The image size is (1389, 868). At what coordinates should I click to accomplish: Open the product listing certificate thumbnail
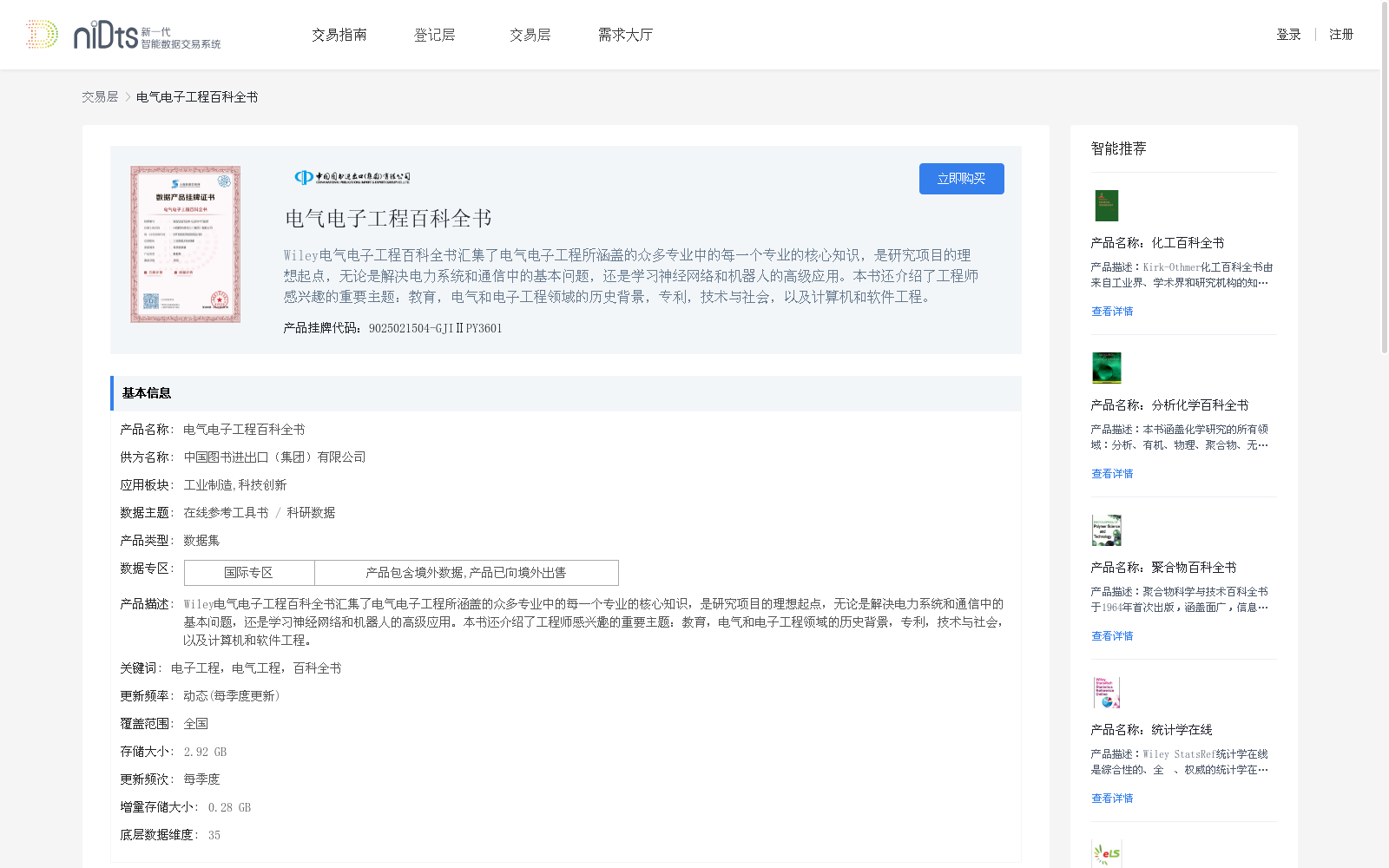click(186, 245)
